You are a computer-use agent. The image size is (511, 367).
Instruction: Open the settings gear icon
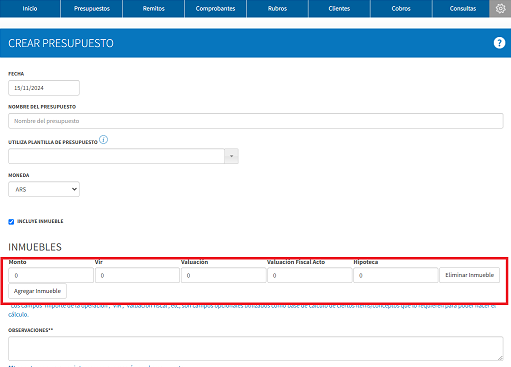click(500, 8)
